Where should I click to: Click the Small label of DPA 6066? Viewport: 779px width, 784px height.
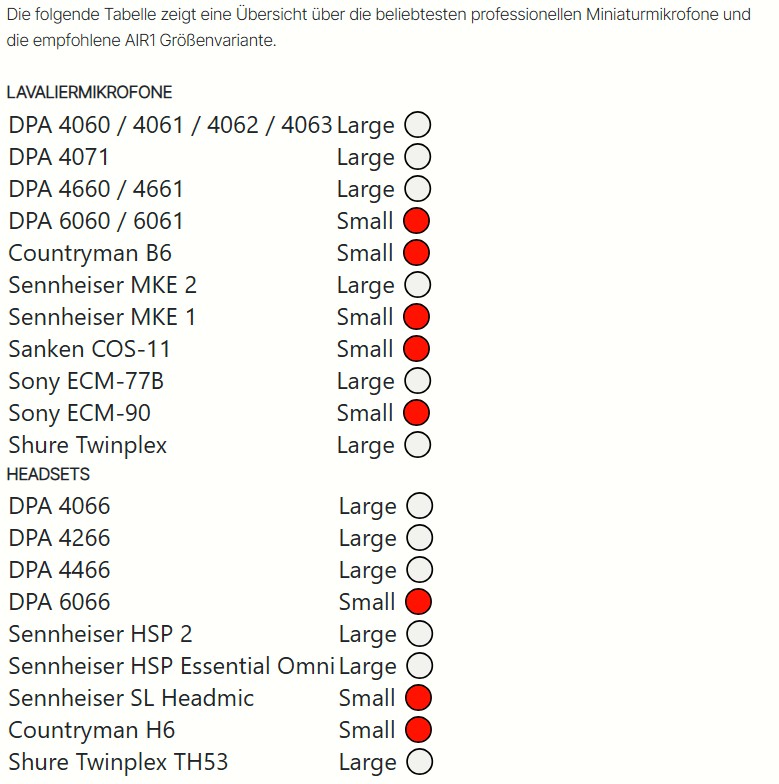pos(366,602)
